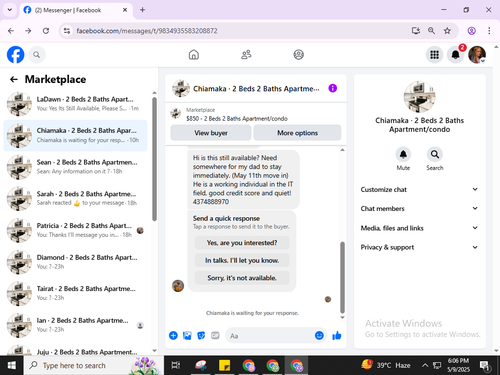
Task: Open Sticky Notes from the taskbar
Action: 224,365
